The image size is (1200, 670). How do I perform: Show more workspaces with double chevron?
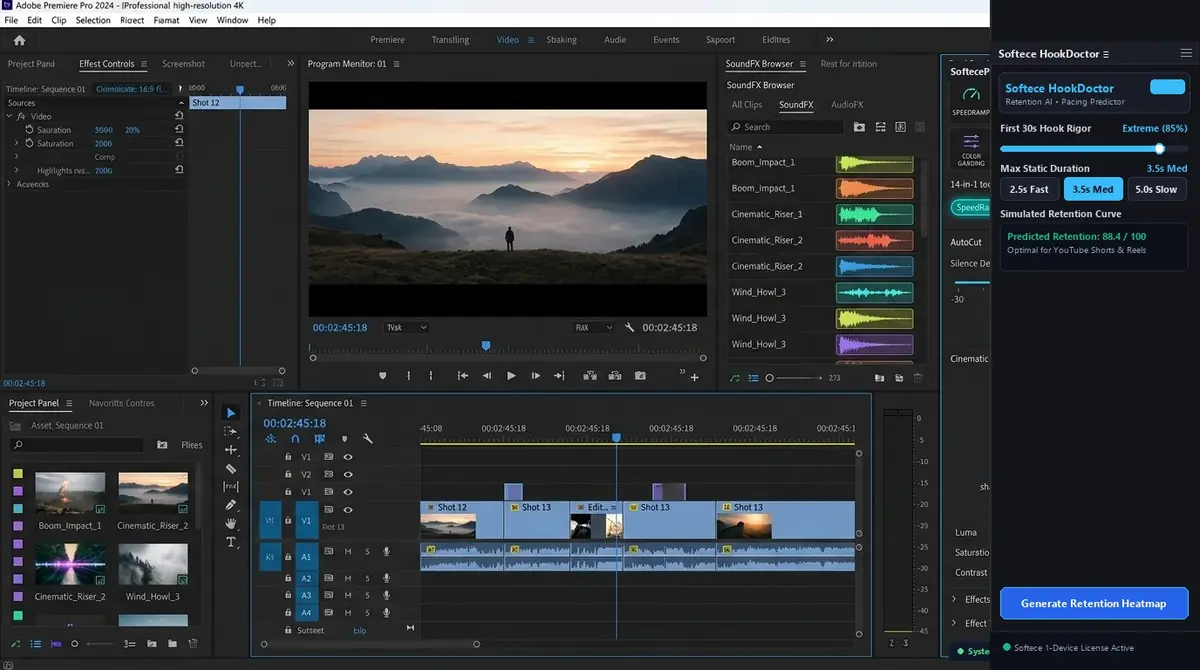829,40
